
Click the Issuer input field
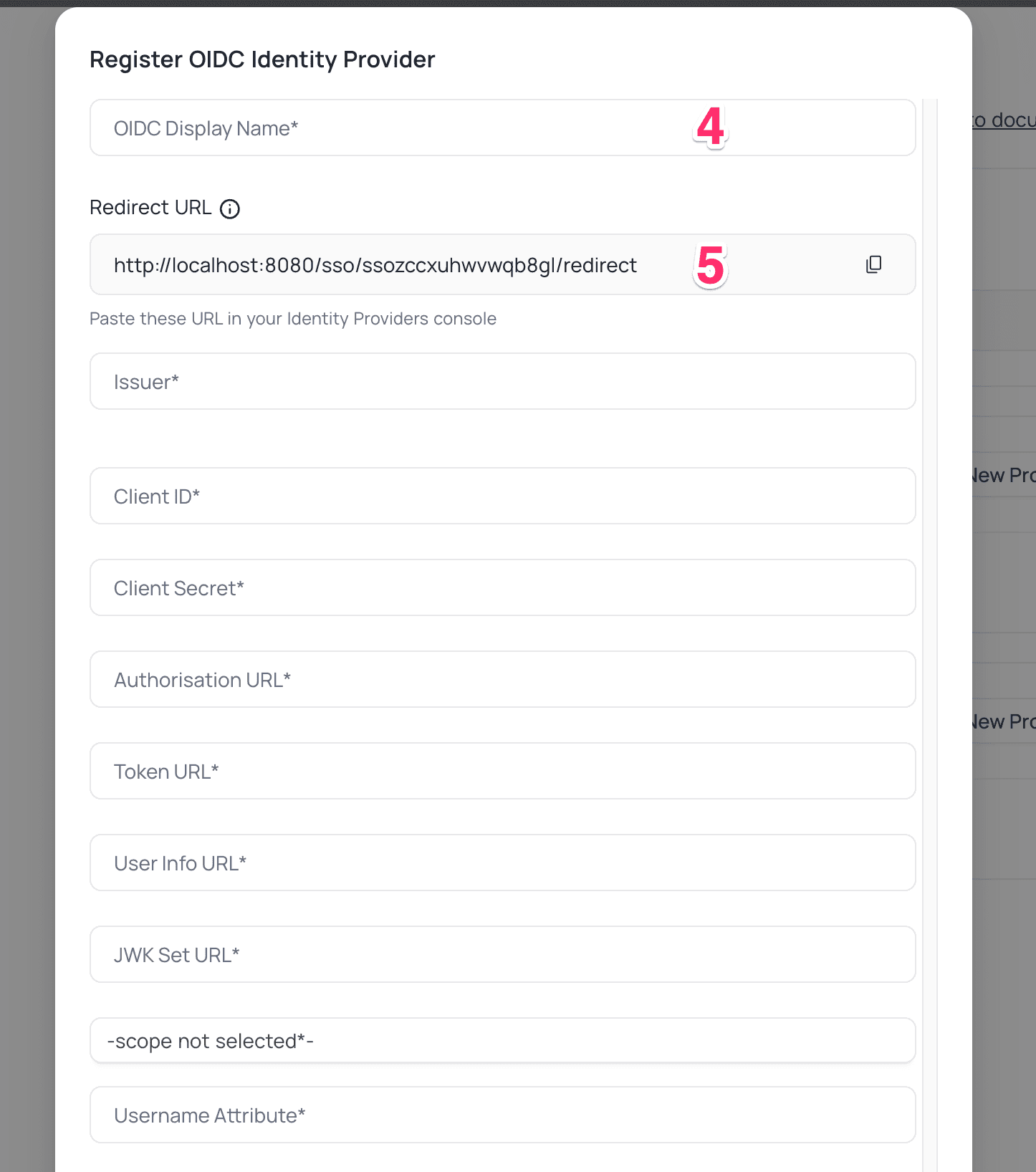click(502, 381)
